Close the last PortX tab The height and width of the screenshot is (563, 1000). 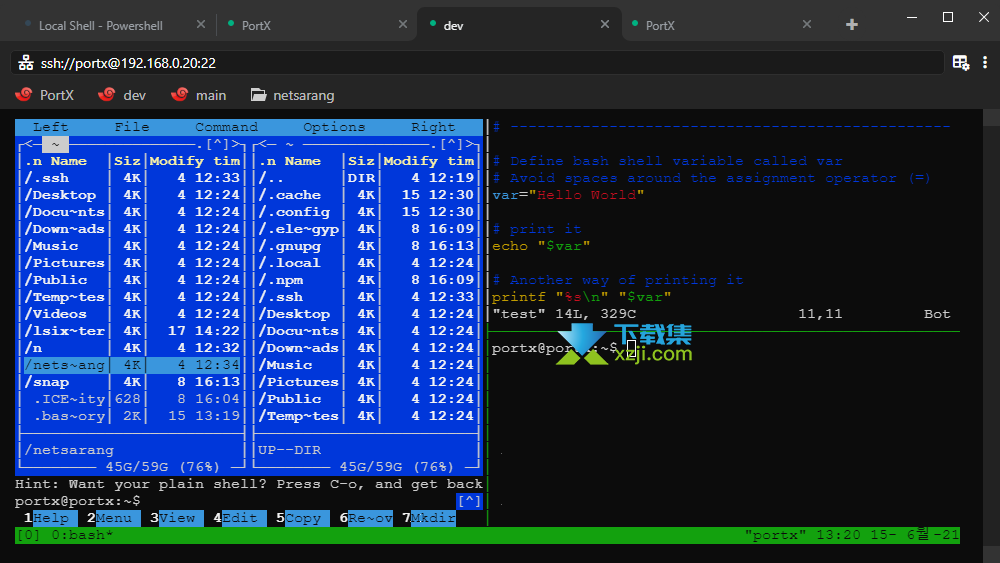[807, 24]
